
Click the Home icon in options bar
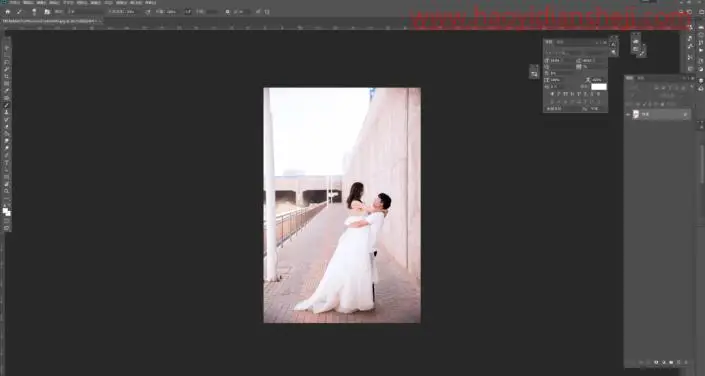click(8, 12)
